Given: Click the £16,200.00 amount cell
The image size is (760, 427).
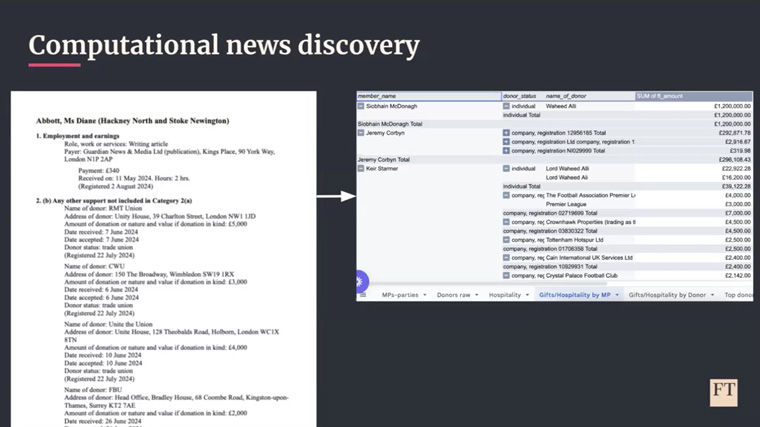Looking at the screenshot, I should (x=736, y=177).
